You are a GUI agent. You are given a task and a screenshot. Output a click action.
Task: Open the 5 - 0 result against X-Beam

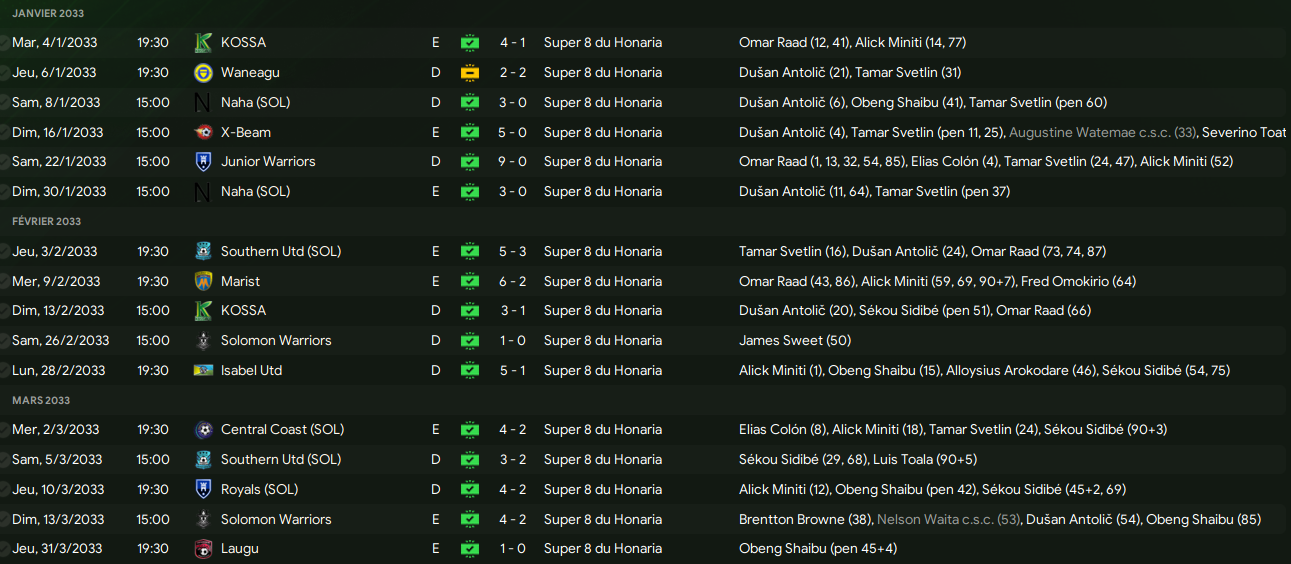pos(513,132)
